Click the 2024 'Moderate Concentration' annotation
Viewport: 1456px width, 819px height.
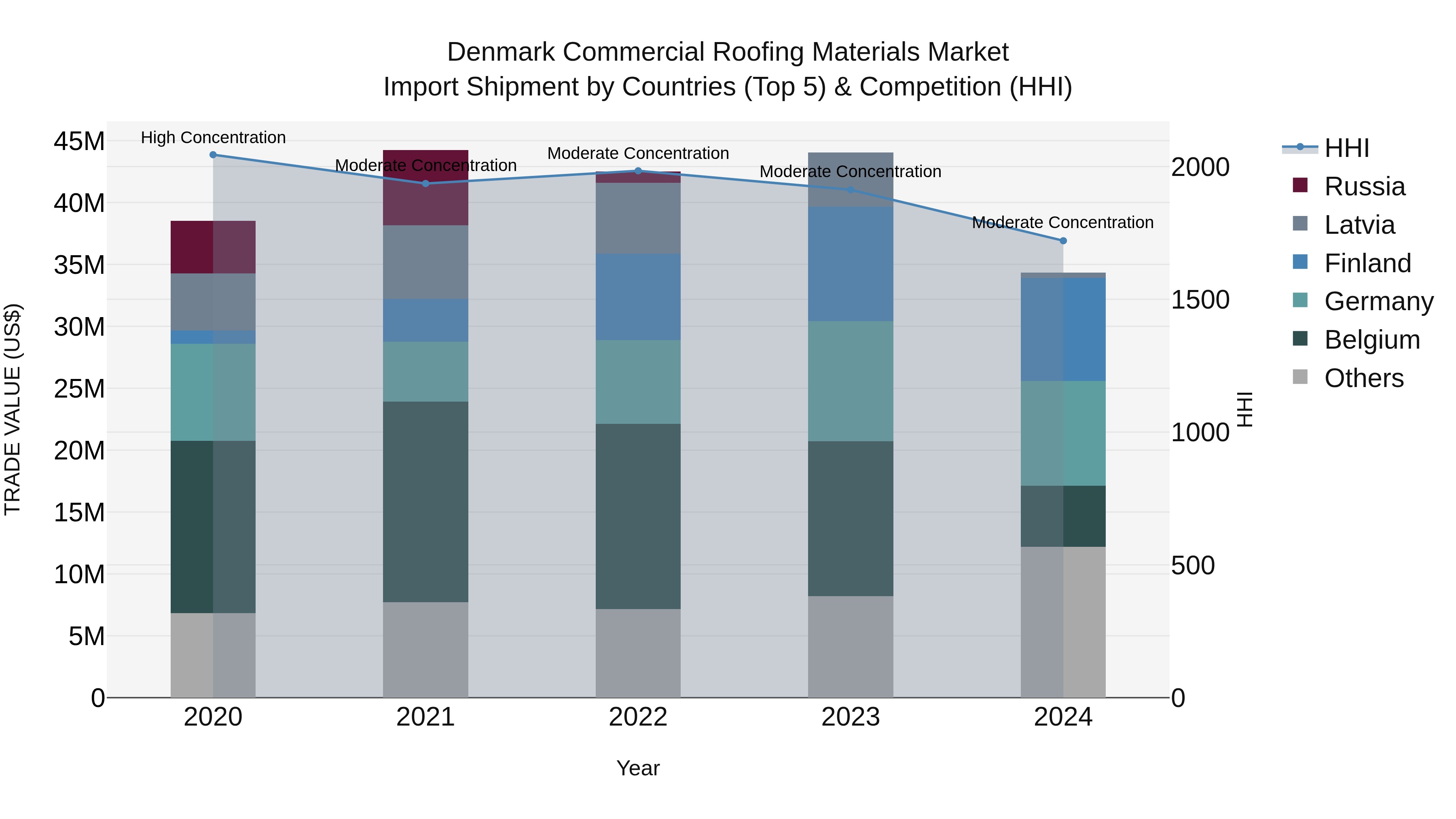pos(1063,223)
